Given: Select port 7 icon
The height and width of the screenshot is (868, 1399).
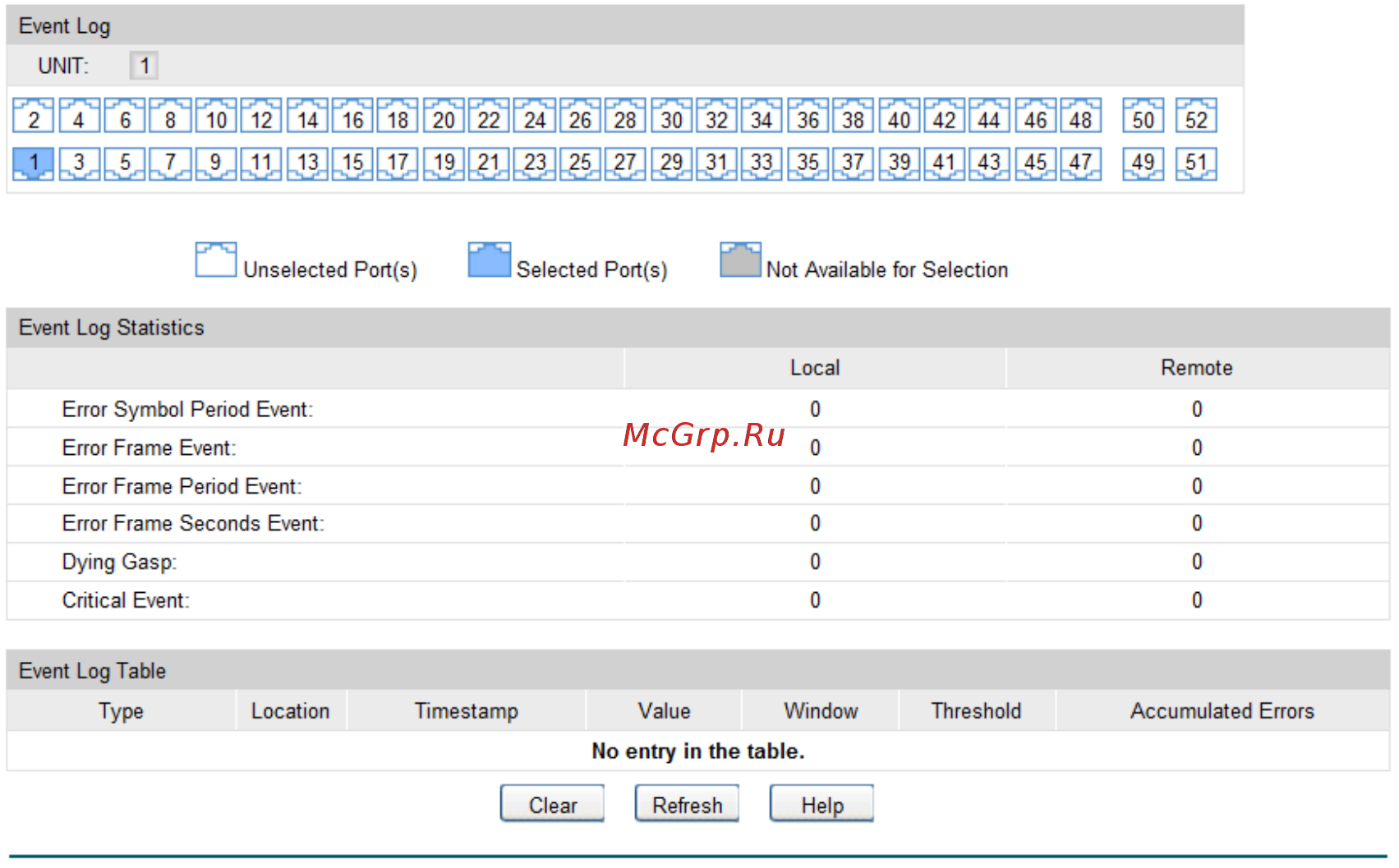Looking at the screenshot, I should tap(171, 163).
